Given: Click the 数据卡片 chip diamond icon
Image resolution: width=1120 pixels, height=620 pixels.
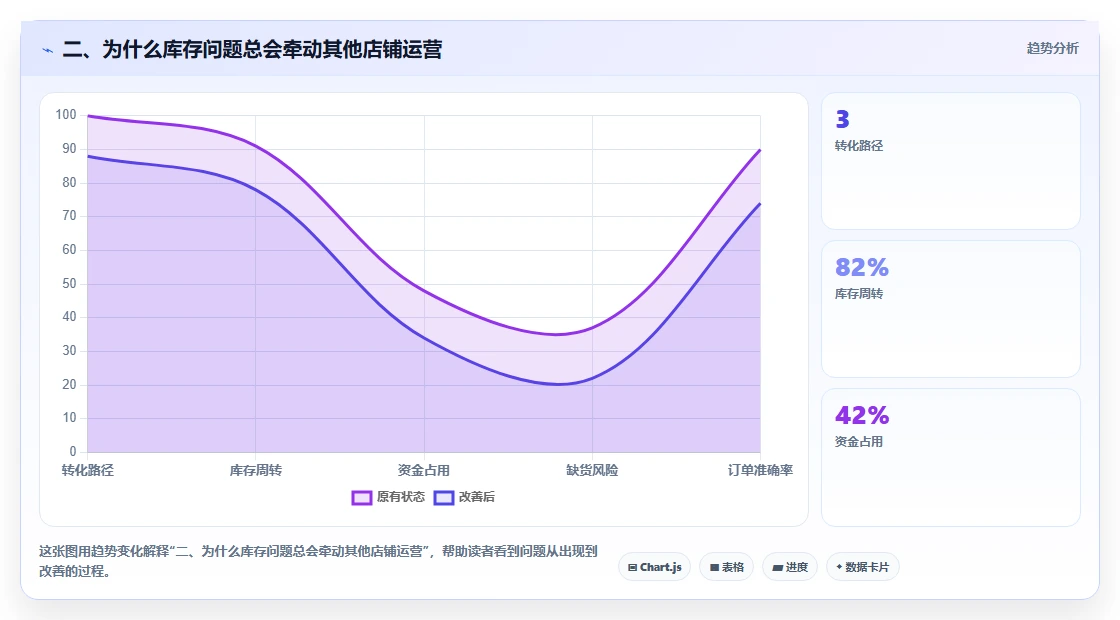Looking at the screenshot, I should tap(839, 567).
